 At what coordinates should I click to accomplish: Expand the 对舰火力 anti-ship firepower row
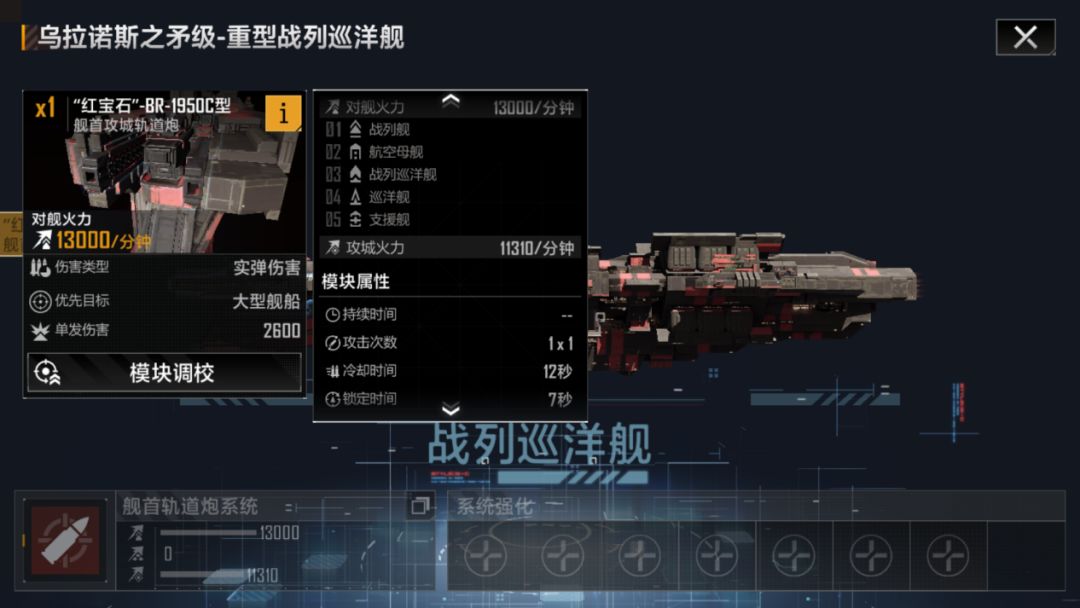pos(450,107)
